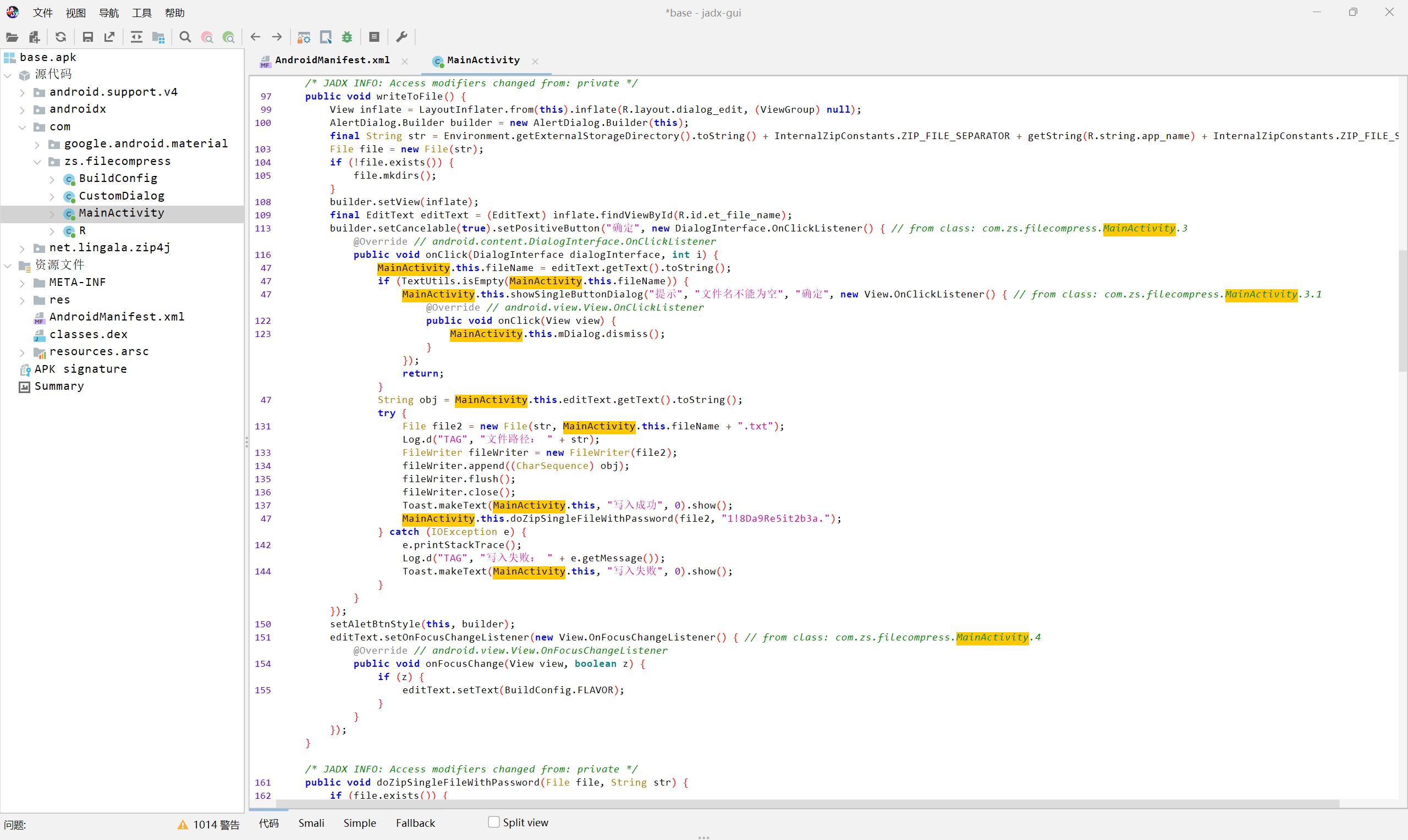
Task: Collapse the com package node
Action: pyautogui.click(x=23, y=128)
